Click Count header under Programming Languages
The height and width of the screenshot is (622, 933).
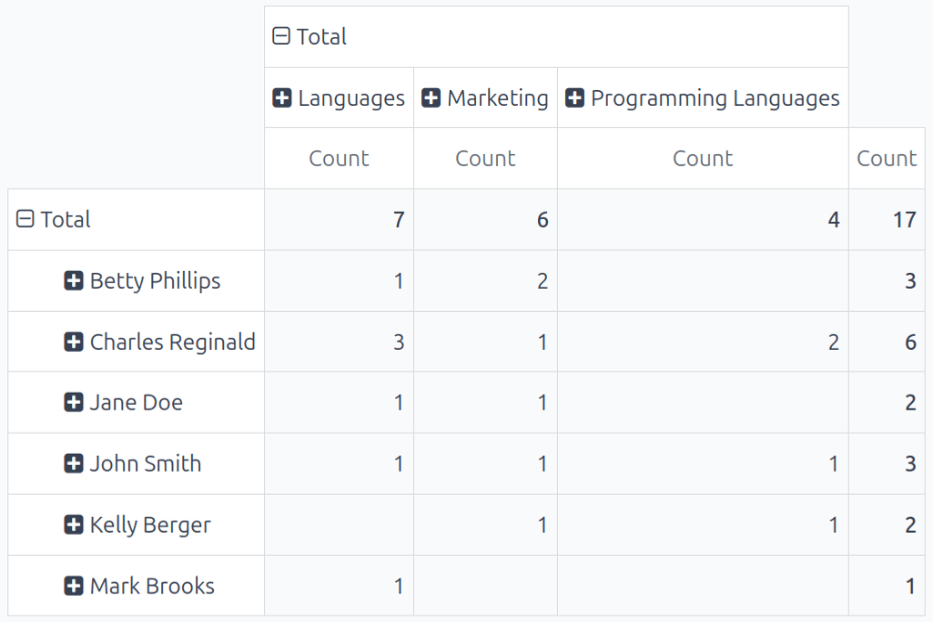tap(702, 158)
